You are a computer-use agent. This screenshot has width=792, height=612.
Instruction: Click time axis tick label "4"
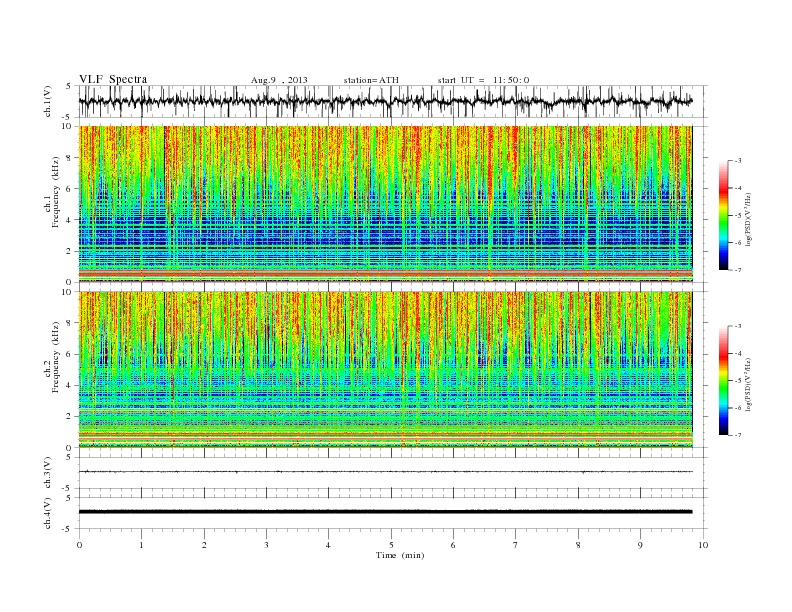point(328,545)
